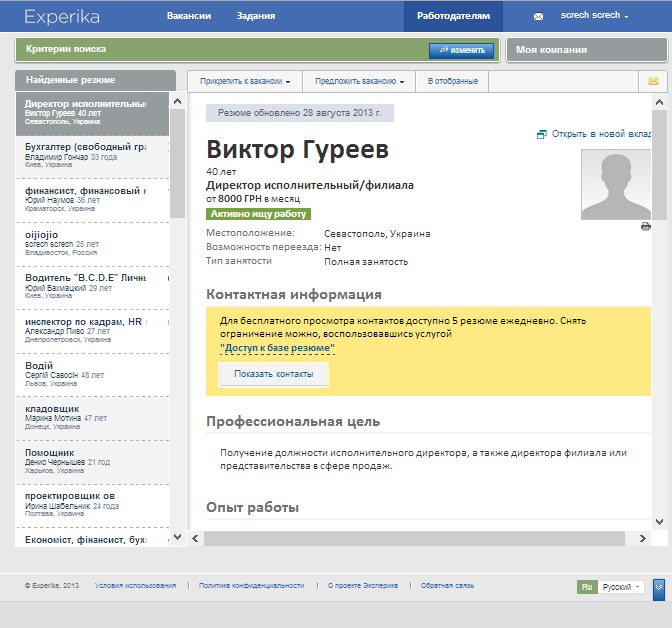Click the В отобранные toolbar item
The height and width of the screenshot is (628, 672).
(453, 81)
